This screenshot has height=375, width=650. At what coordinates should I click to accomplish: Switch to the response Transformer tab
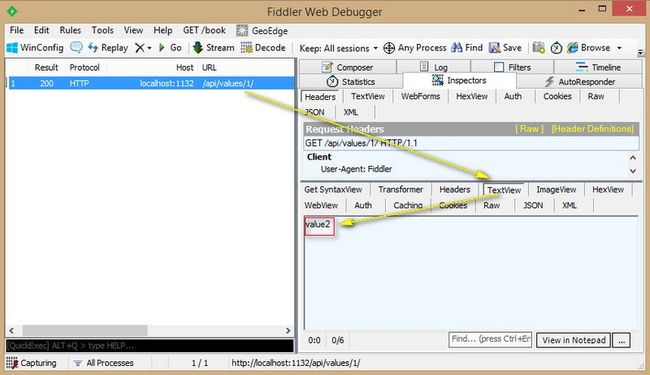(400, 189)
